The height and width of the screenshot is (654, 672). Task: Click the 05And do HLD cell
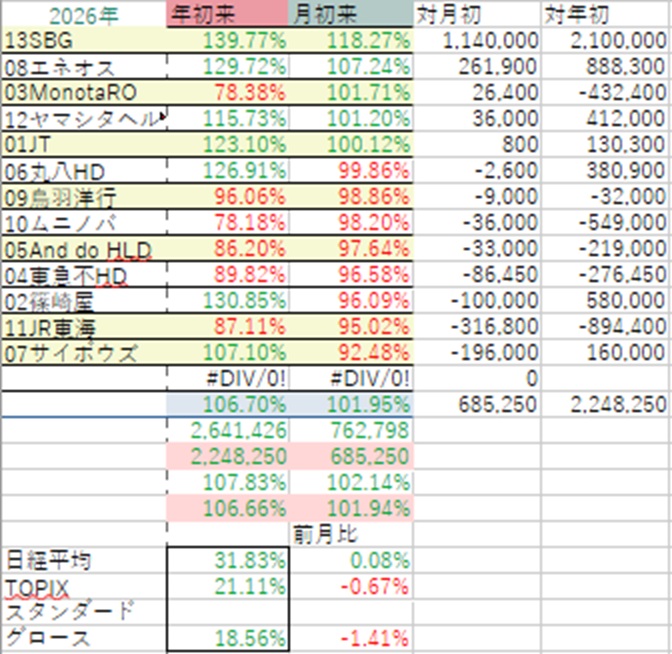84,249
